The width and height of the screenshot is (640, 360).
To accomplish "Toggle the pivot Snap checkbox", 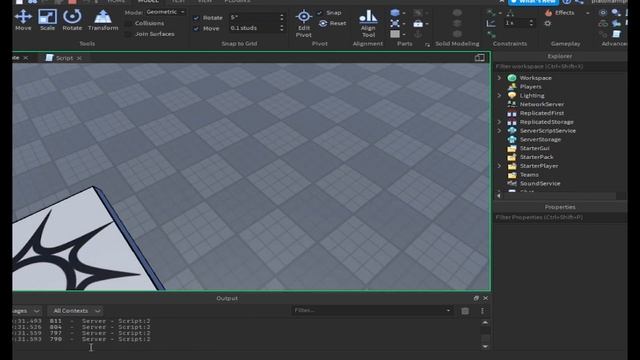I will [x=319, y=13].
